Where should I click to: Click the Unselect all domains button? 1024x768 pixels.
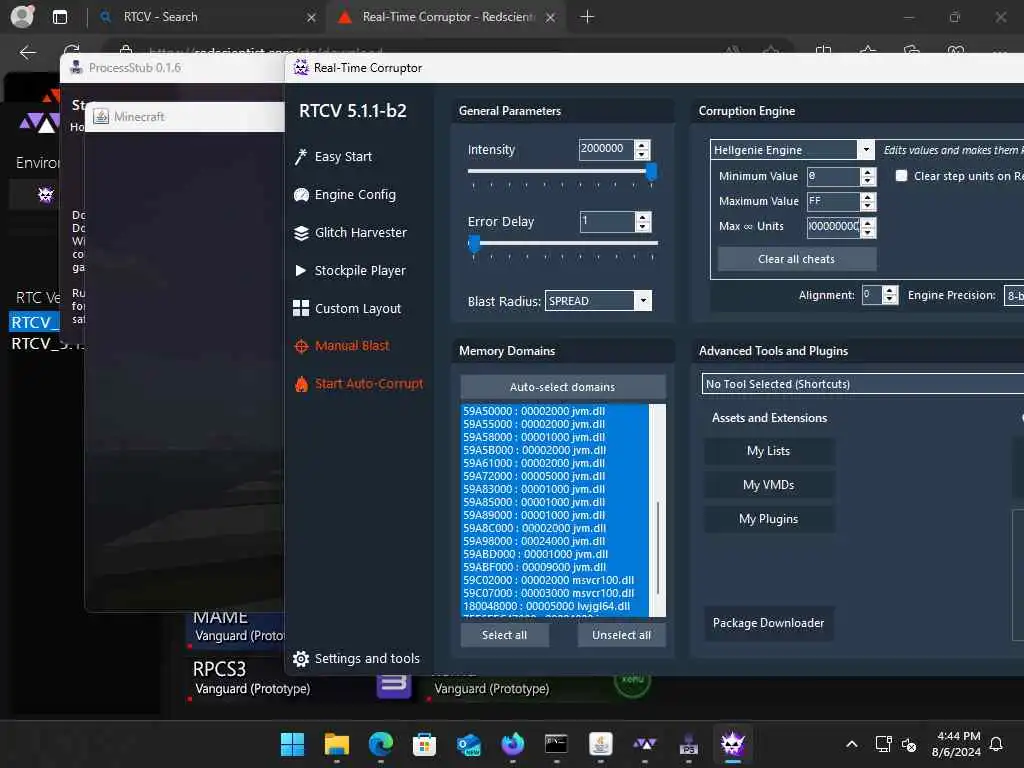(622, 635)
